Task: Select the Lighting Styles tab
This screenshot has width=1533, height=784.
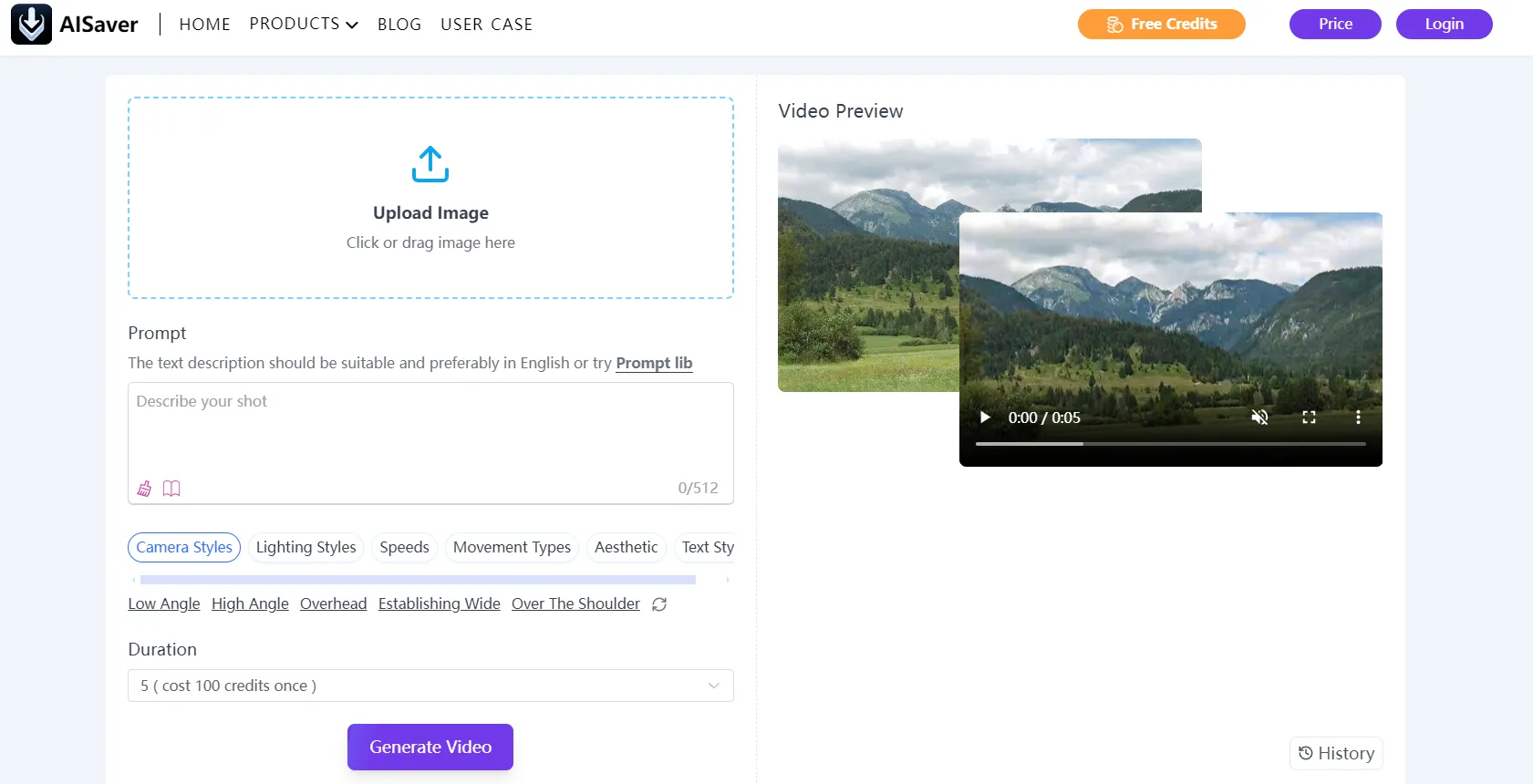Action: coord(306,547)
